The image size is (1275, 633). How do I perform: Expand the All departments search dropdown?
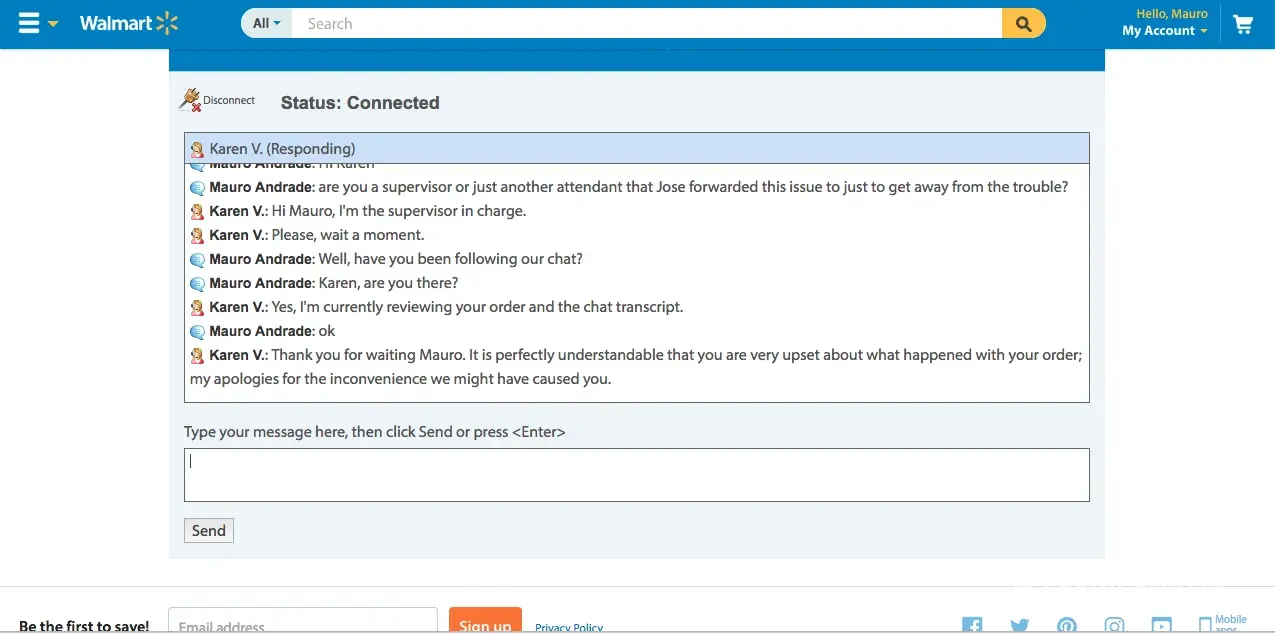click(266, 23)
